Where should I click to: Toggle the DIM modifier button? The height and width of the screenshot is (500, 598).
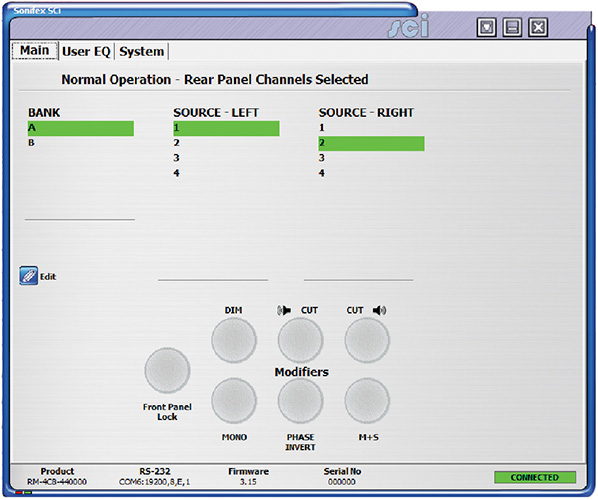234,340
